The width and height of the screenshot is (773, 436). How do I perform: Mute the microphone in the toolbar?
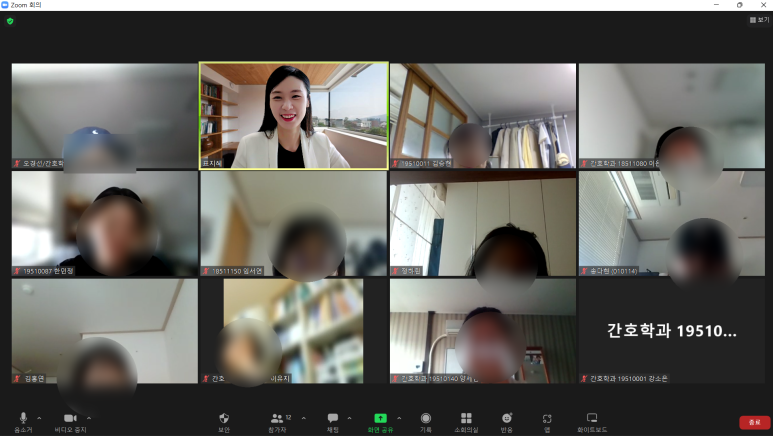[x=22, y=418]
